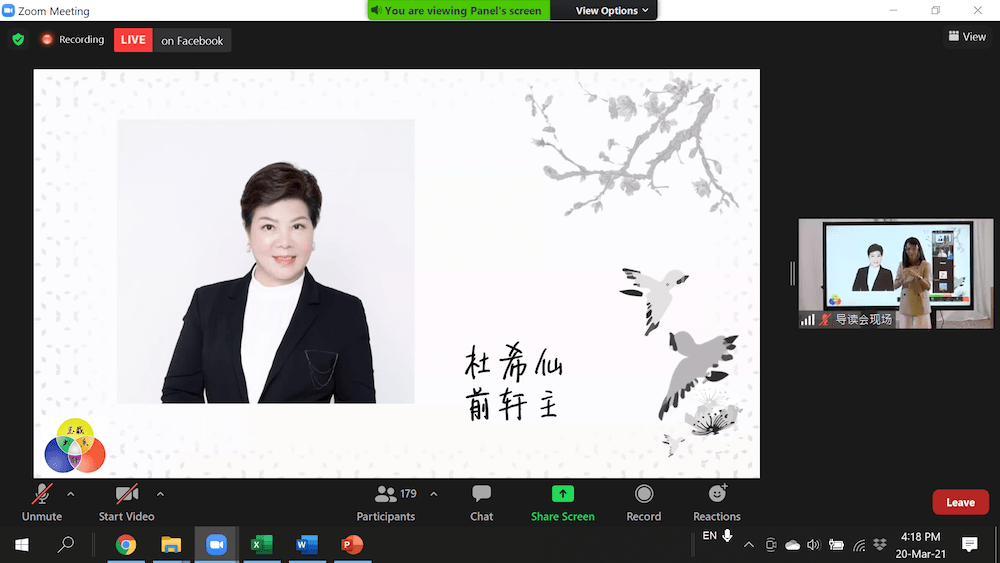Expand video options arrow beside Start Video
The image size is (1000, 563).
coord(160,494)
